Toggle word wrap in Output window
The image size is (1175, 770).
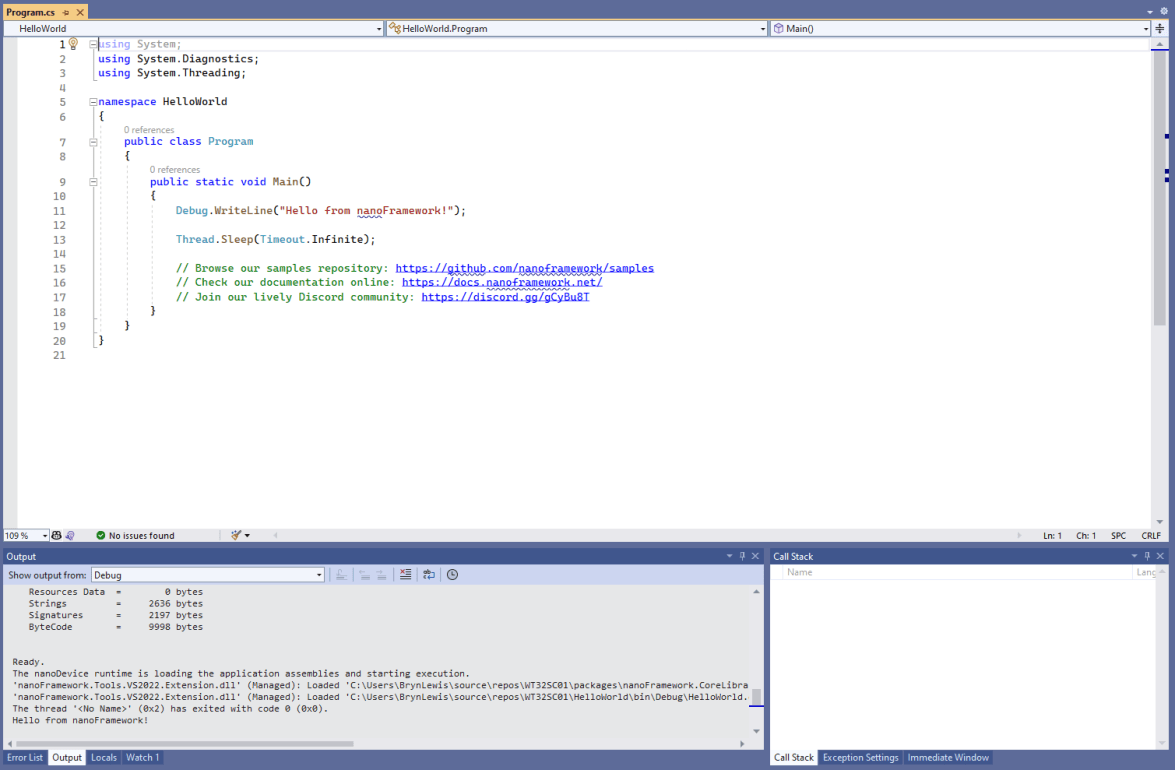(429, 575)
